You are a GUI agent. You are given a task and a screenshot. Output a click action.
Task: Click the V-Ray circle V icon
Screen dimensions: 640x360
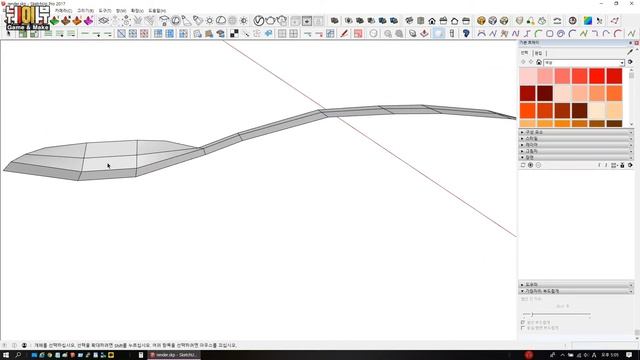point(259,20)
